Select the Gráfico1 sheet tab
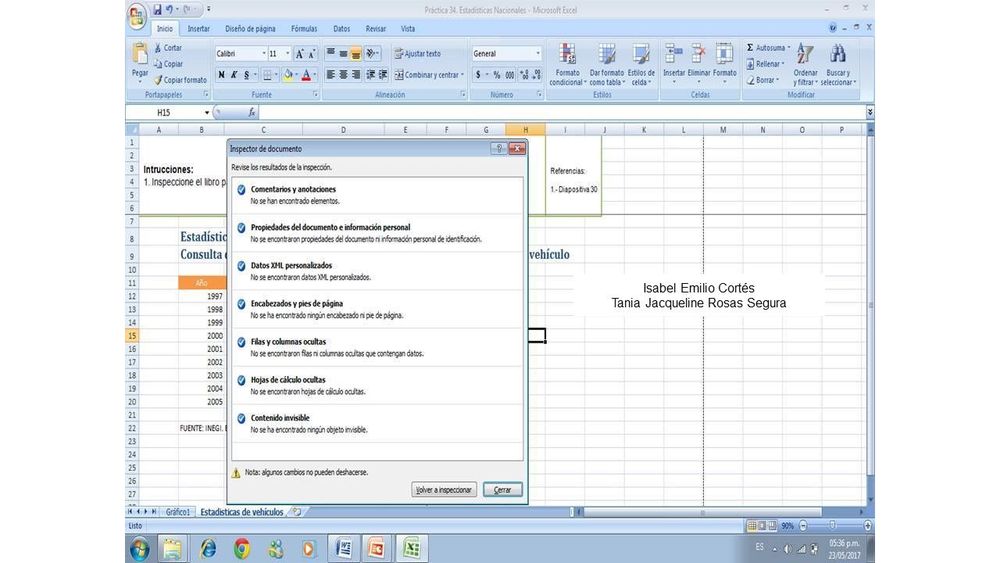 178,512
